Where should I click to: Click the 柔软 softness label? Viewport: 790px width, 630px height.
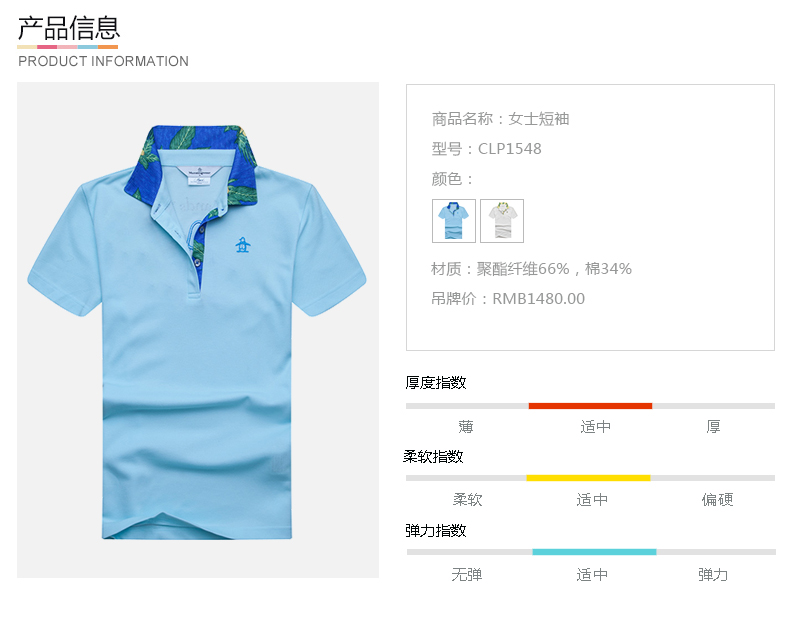468,499
